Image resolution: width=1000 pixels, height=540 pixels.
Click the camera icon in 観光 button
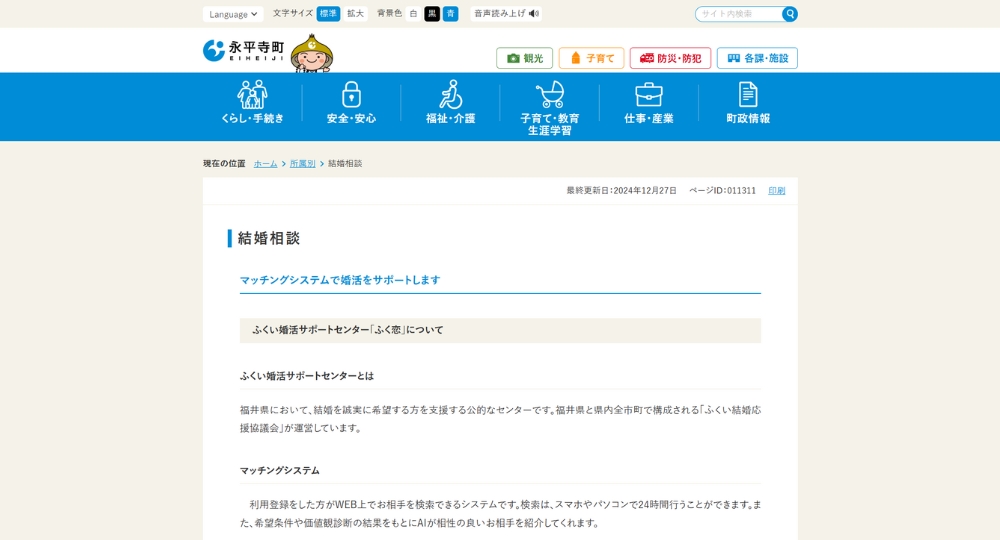click(513, 58)
